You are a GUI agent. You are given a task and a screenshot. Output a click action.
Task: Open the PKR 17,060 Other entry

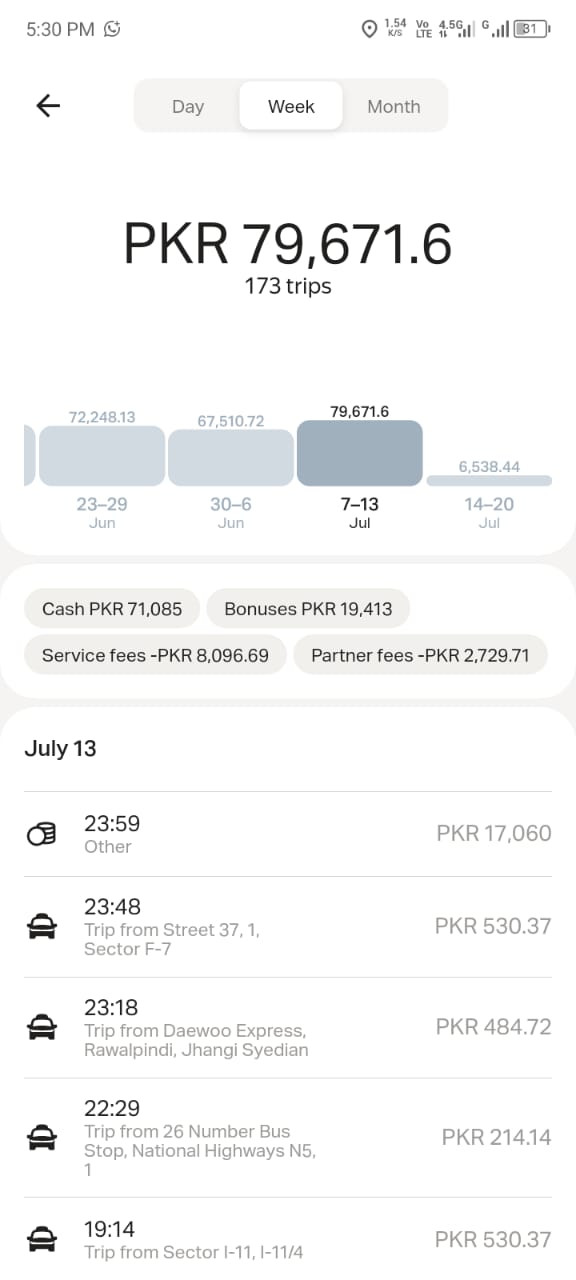[x=288, y=834]
